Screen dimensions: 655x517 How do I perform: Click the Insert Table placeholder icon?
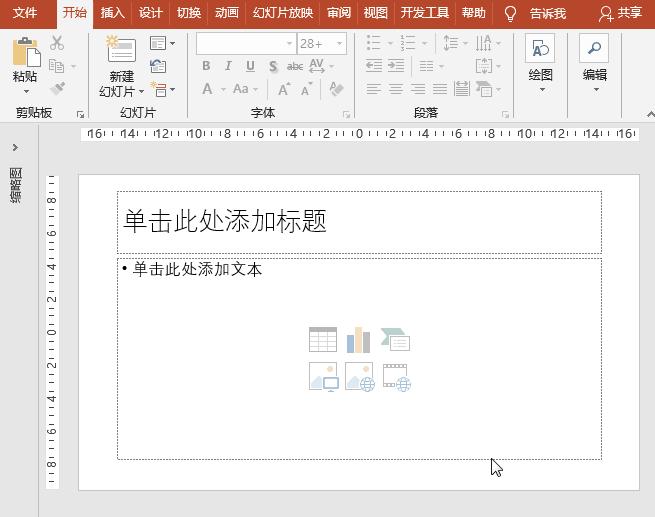(x=323, y=340)
